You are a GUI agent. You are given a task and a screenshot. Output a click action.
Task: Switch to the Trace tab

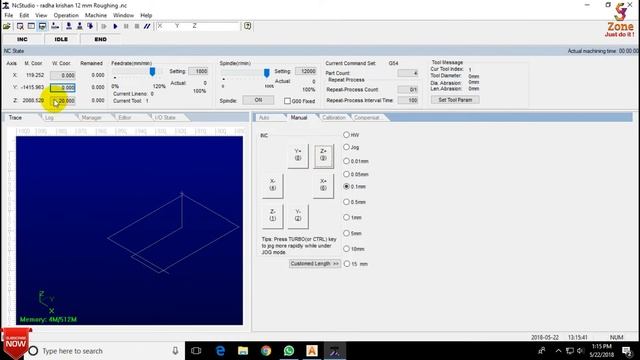click(16, 118)
